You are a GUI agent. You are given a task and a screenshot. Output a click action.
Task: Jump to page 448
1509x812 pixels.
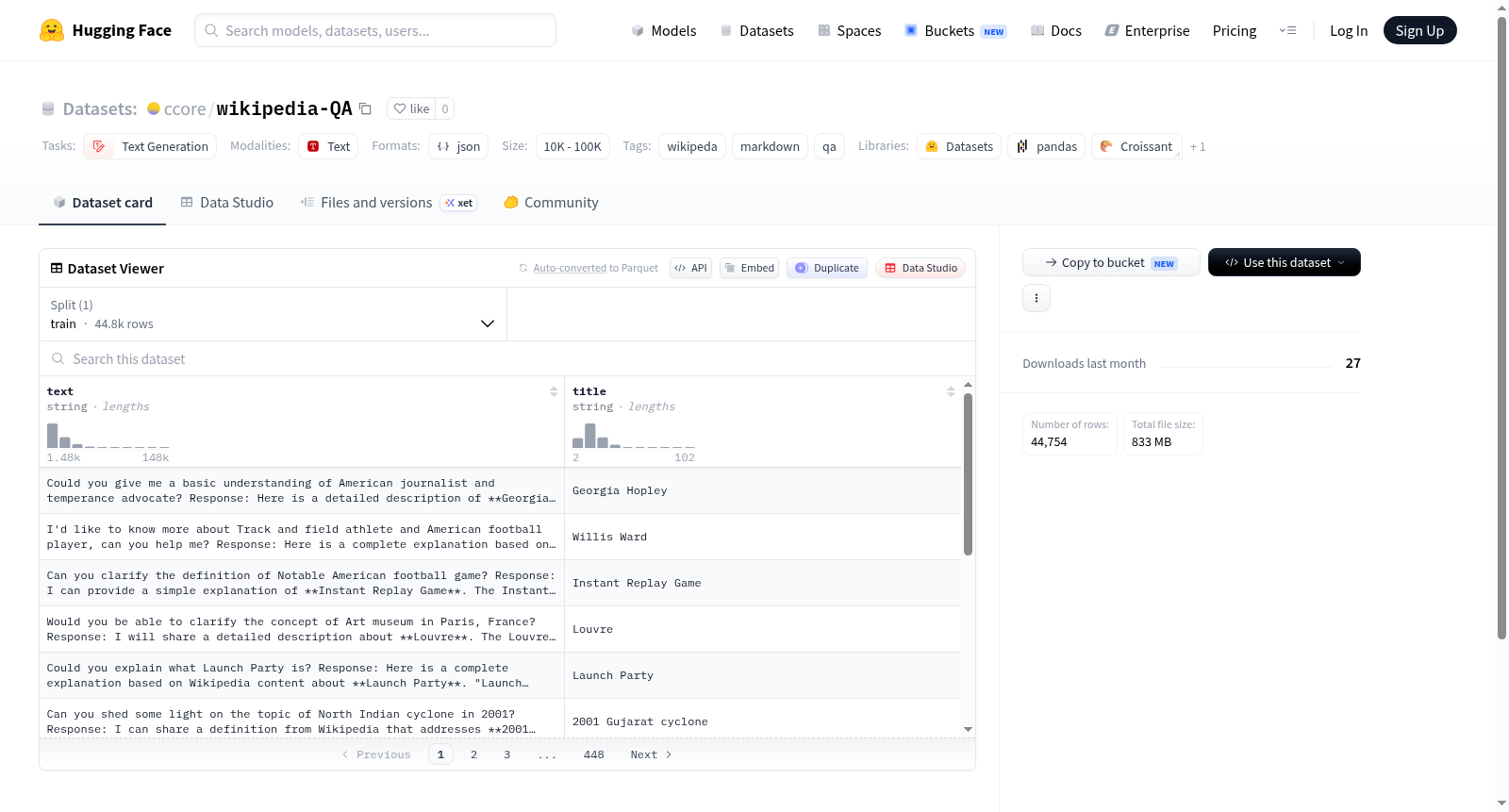(x=593, y=754)
